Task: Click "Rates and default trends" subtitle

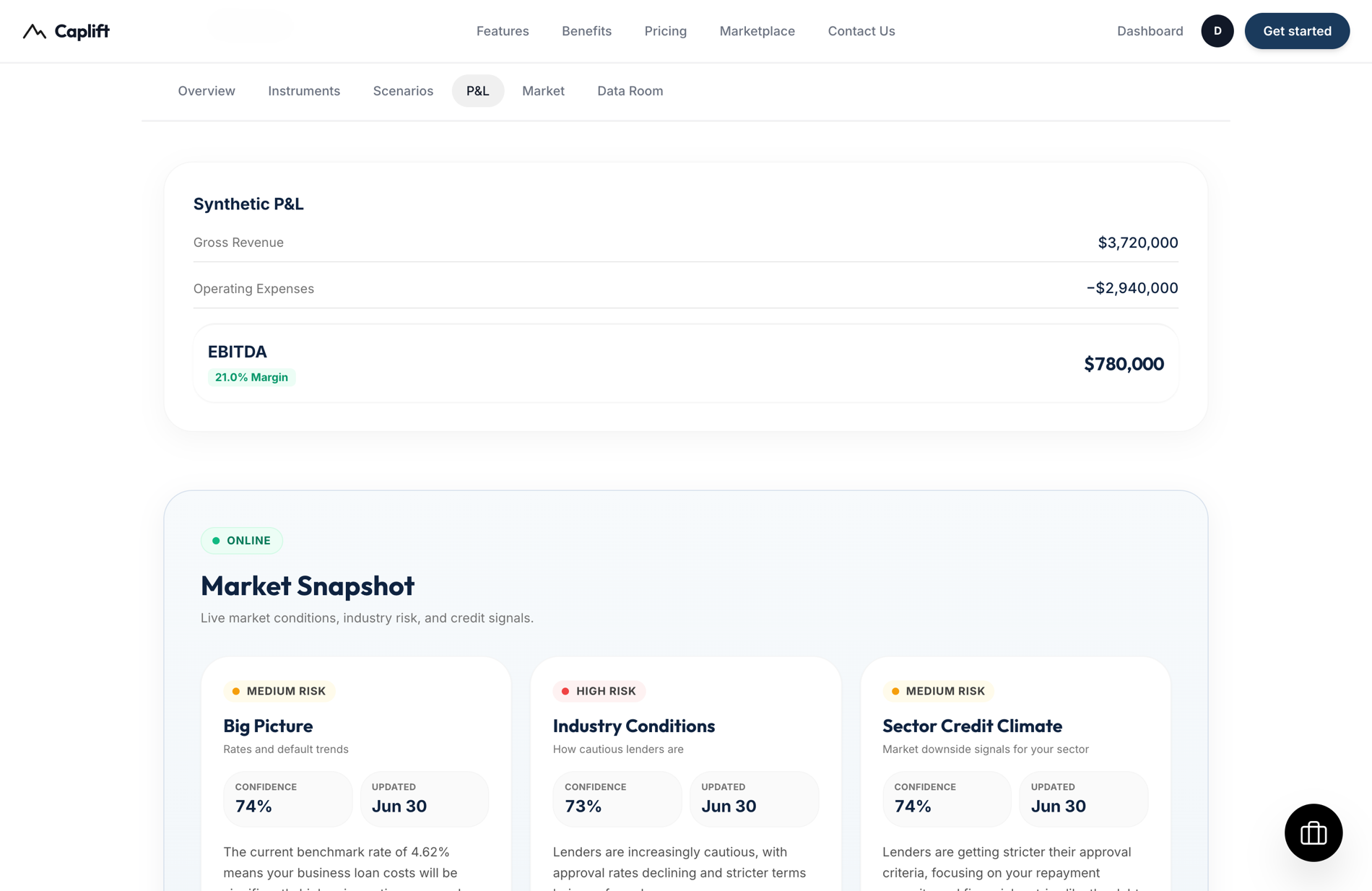Action: tap(286, 749)
